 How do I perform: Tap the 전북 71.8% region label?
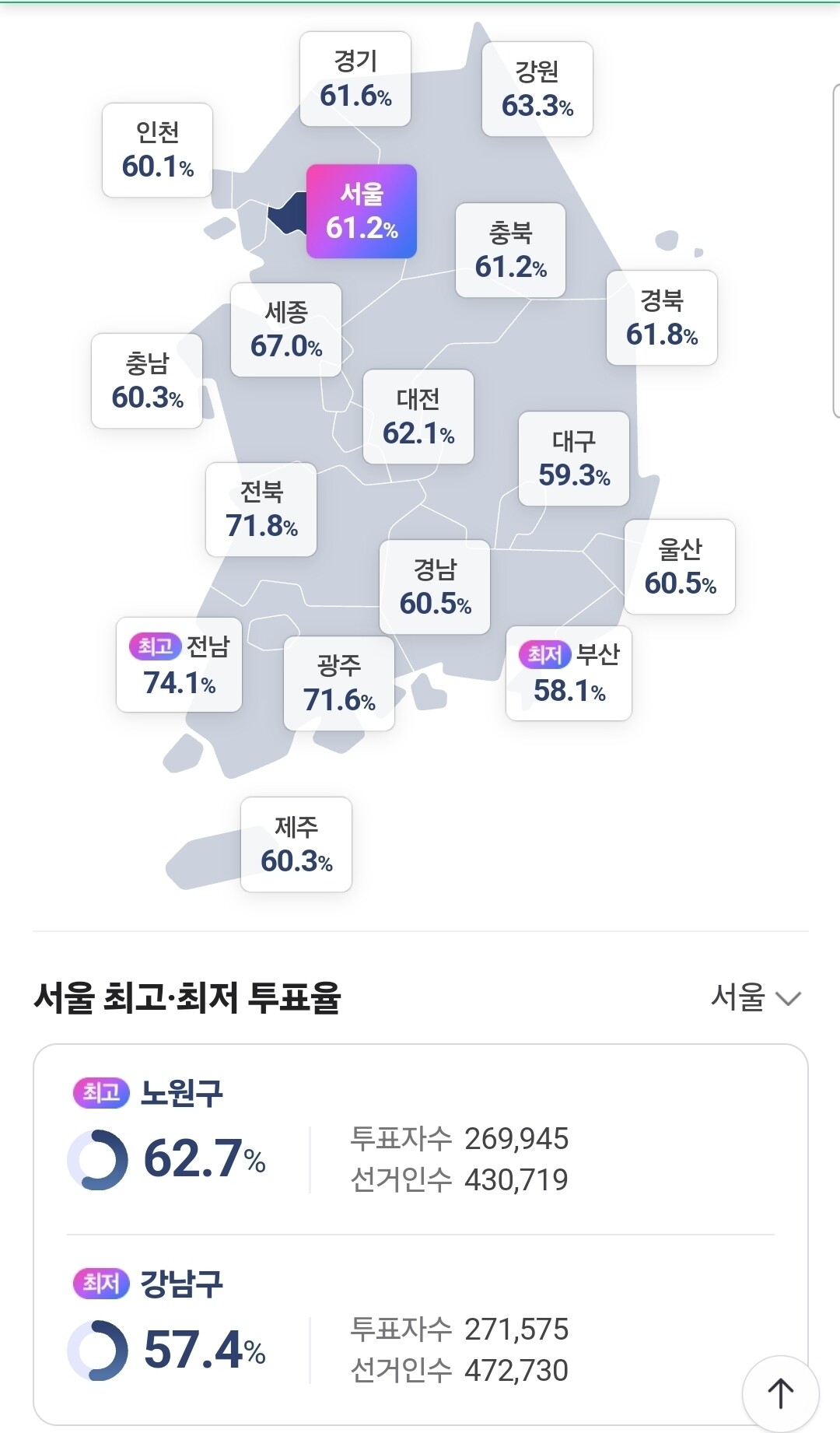(261, 510)
